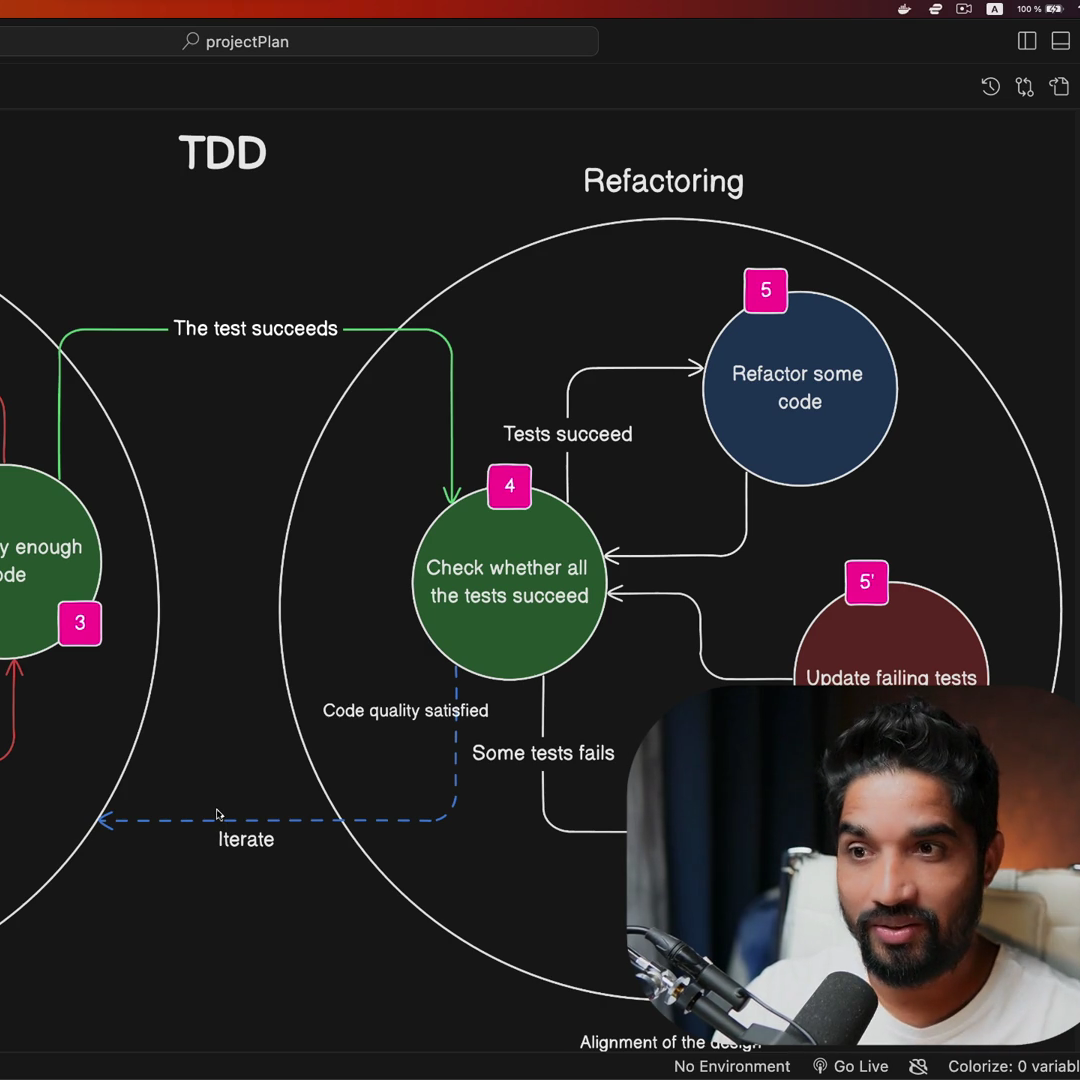1080x1080 pixels.
Task: Select the green Check whether all tests succeed node
Action: (508, 582)
